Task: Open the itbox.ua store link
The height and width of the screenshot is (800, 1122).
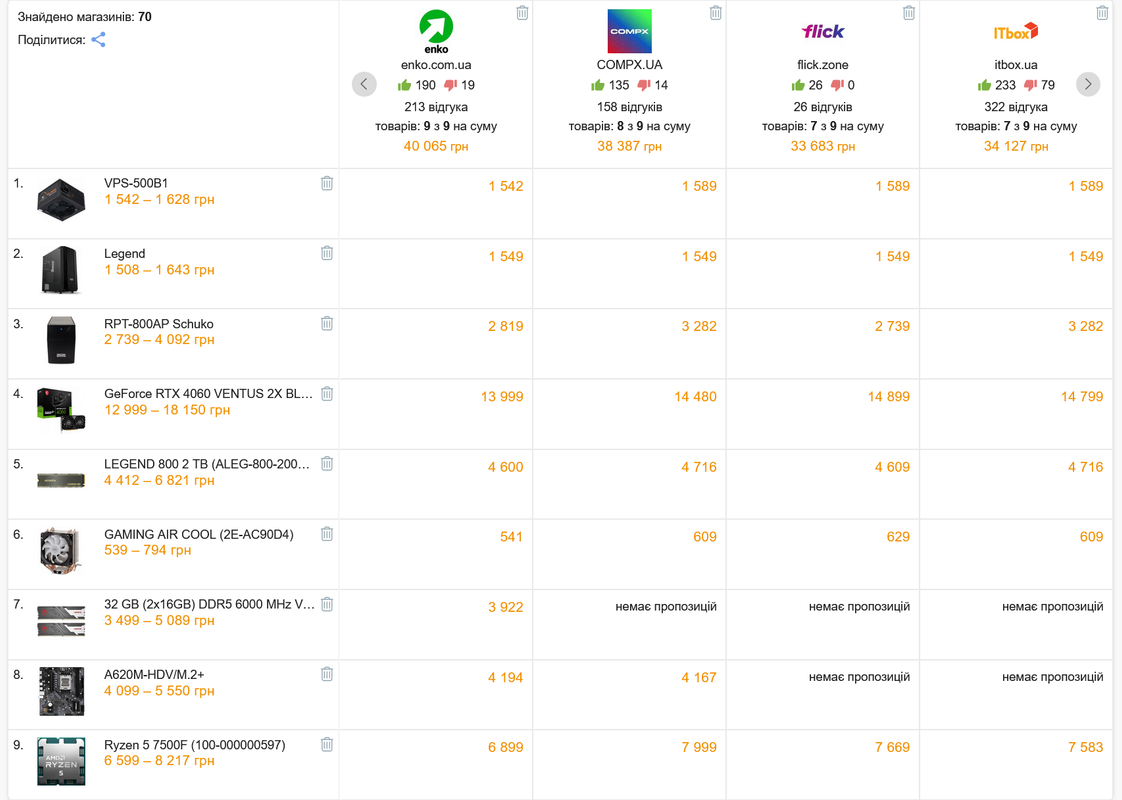Action: [1016, 65]
